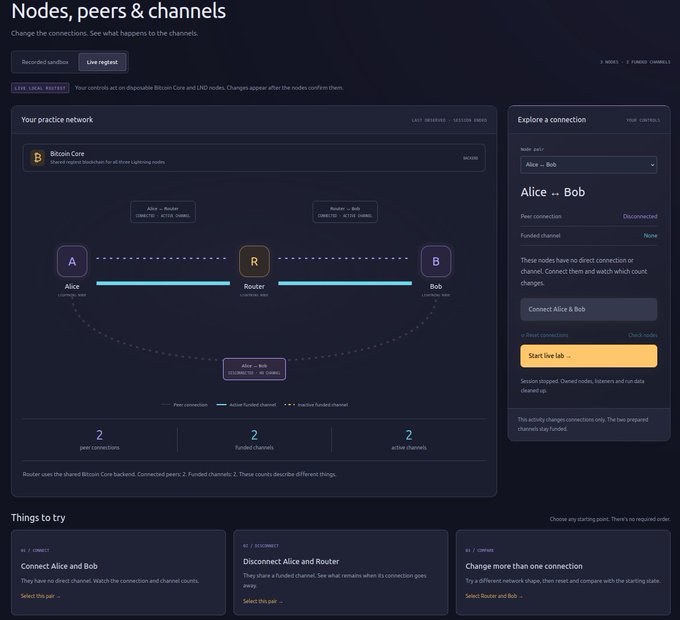Click Select this pair under Connect Alice and Bob
Viewport: 680px width, 620px height.
coord(40,596)
